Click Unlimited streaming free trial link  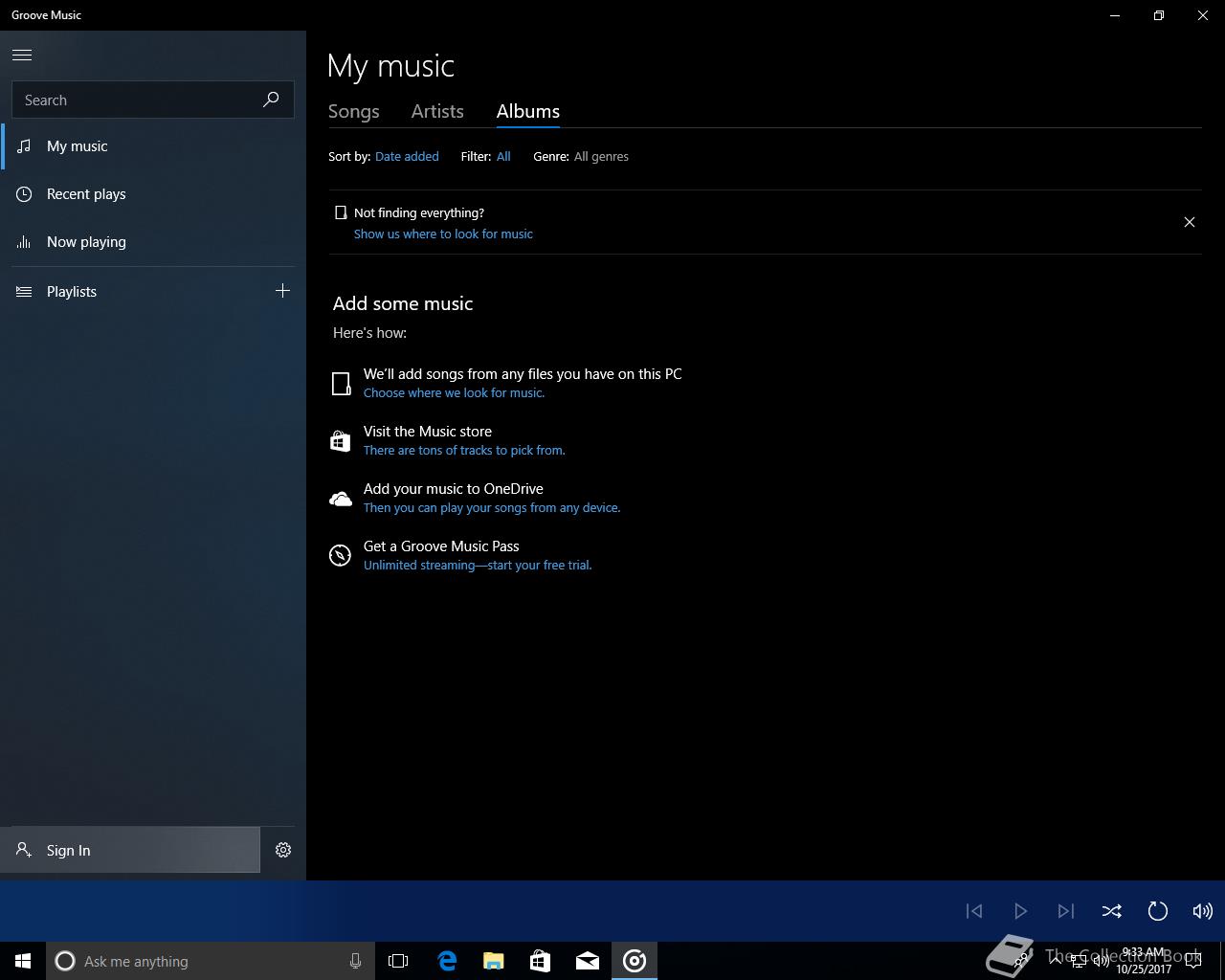tap(478, 565)
